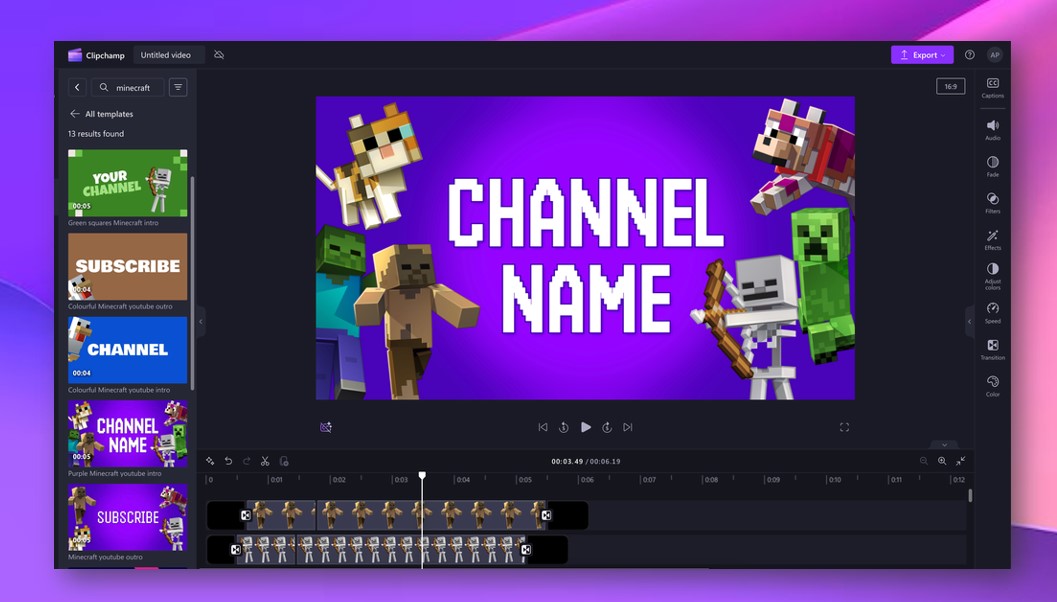The width and height of the screenshot is (1057, 602).
Task: Enter fullscreen preview
Action: point(844,427)
